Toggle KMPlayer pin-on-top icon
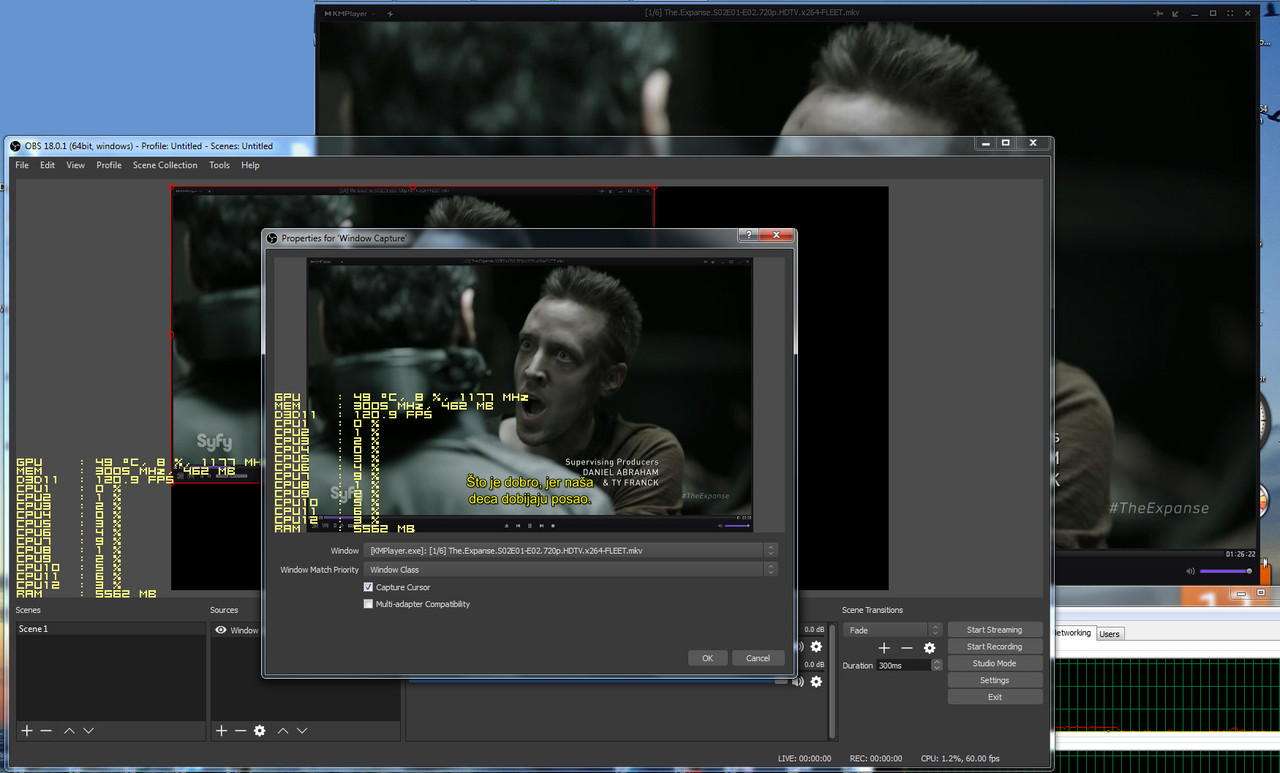Image resolution: width=1280 pixels, height=773 pixels. [1158, 13]
